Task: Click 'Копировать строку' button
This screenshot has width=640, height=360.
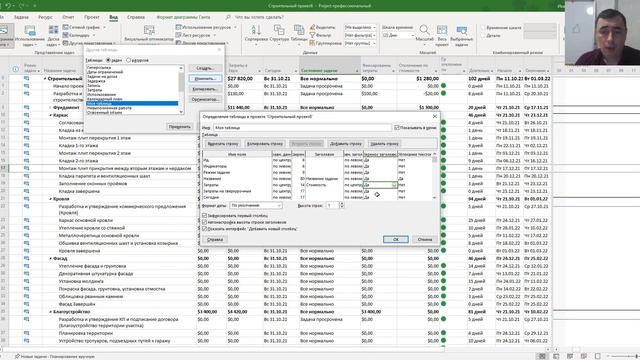Action: (x=265, y=144)
